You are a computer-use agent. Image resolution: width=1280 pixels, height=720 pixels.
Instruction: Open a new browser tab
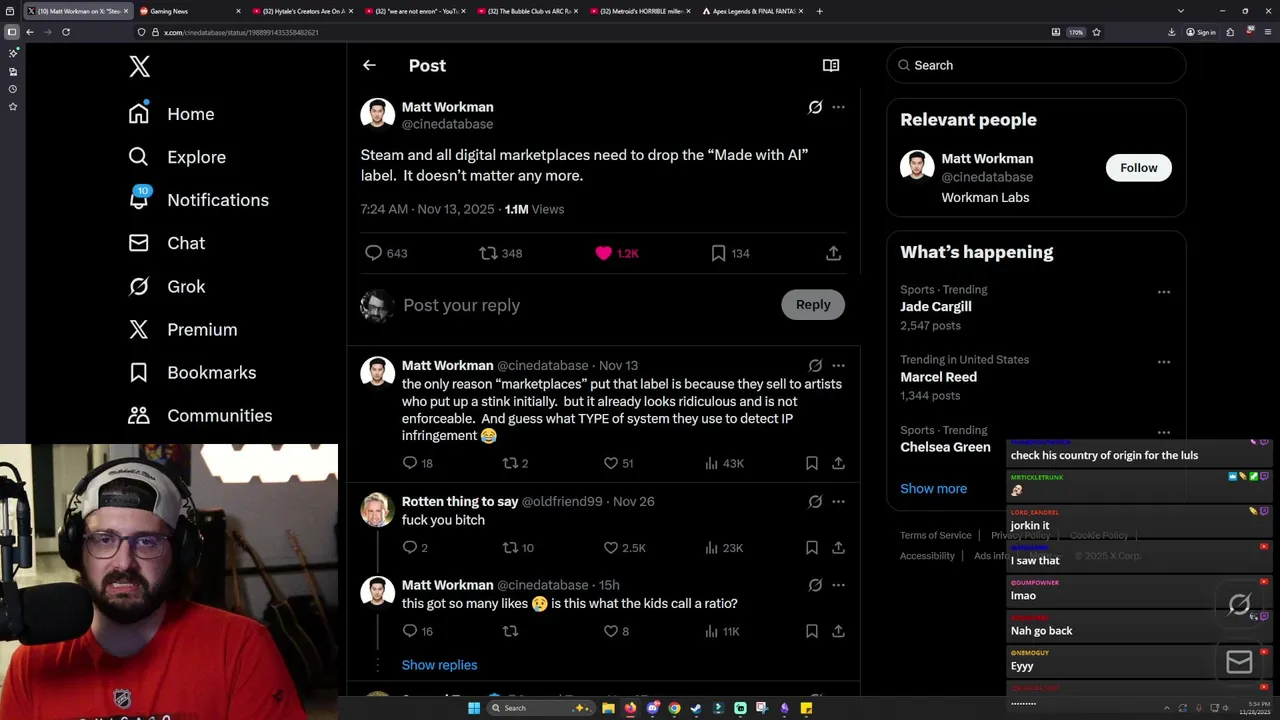click(x=820, y=11)
